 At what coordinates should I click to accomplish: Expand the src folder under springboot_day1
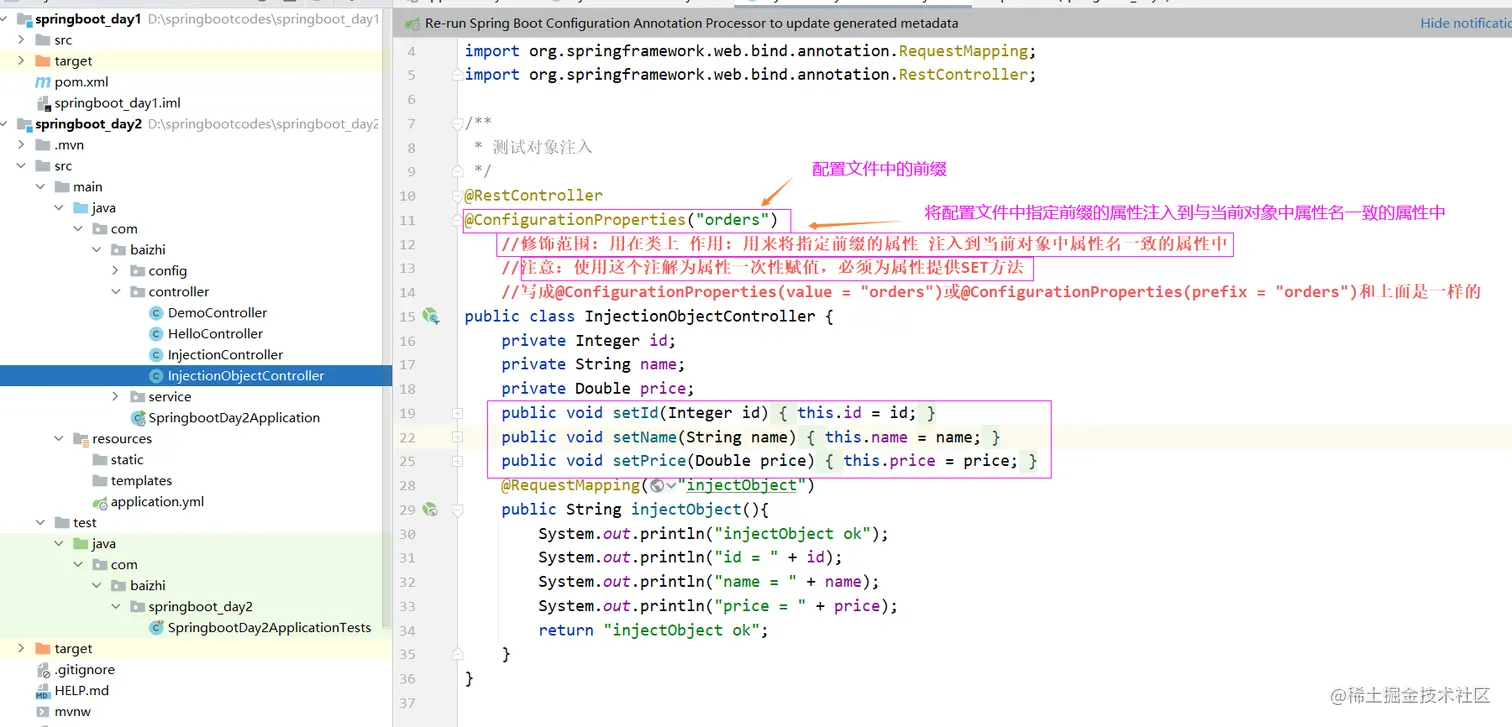click(x=22, y=40)
